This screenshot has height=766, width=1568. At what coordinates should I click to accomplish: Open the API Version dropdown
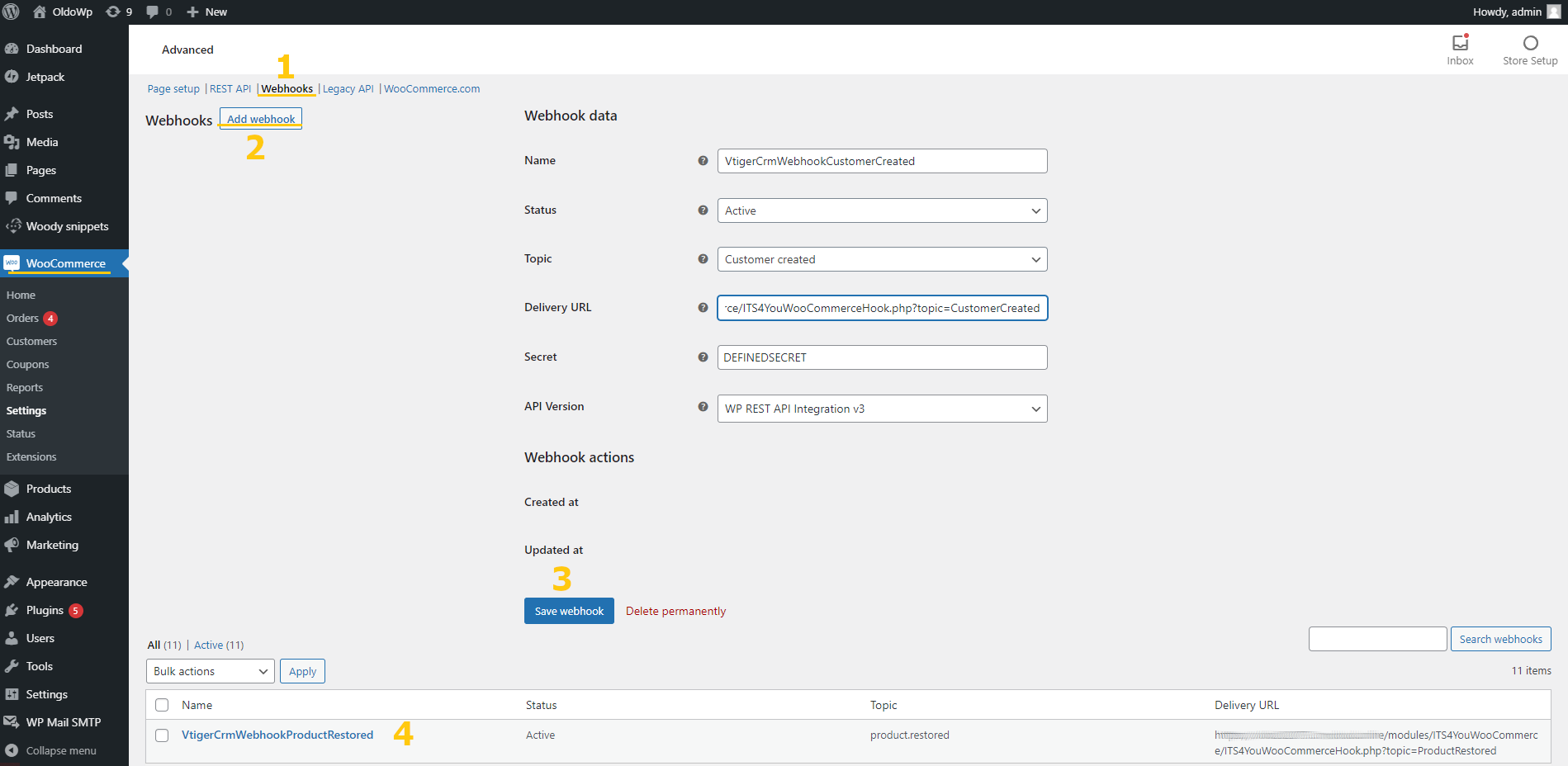point(882,409)
